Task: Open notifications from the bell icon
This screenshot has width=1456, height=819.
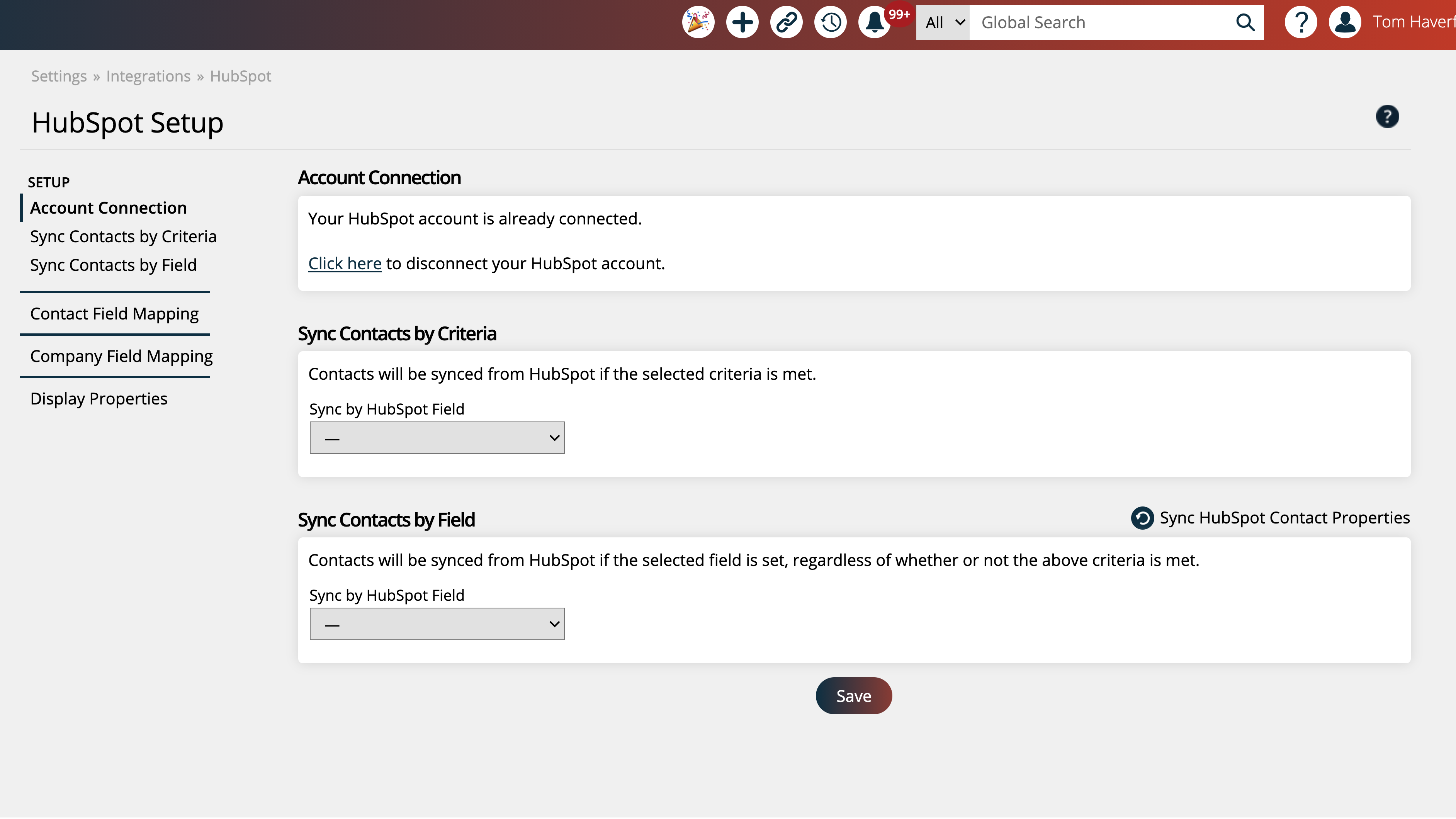Action: pyautogui.click(x=874, y=23)
